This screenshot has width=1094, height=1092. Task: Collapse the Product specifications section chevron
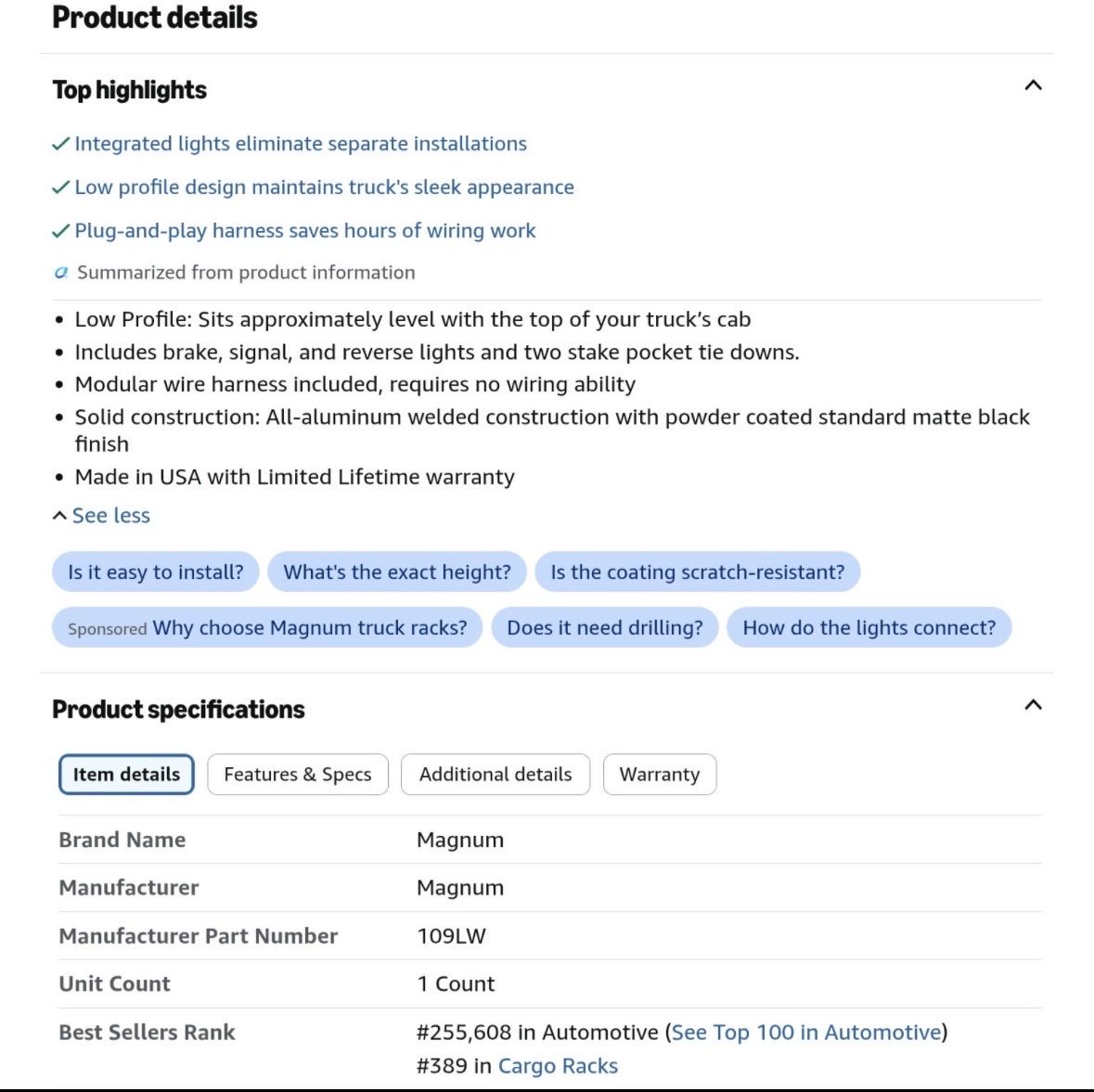1033,705
